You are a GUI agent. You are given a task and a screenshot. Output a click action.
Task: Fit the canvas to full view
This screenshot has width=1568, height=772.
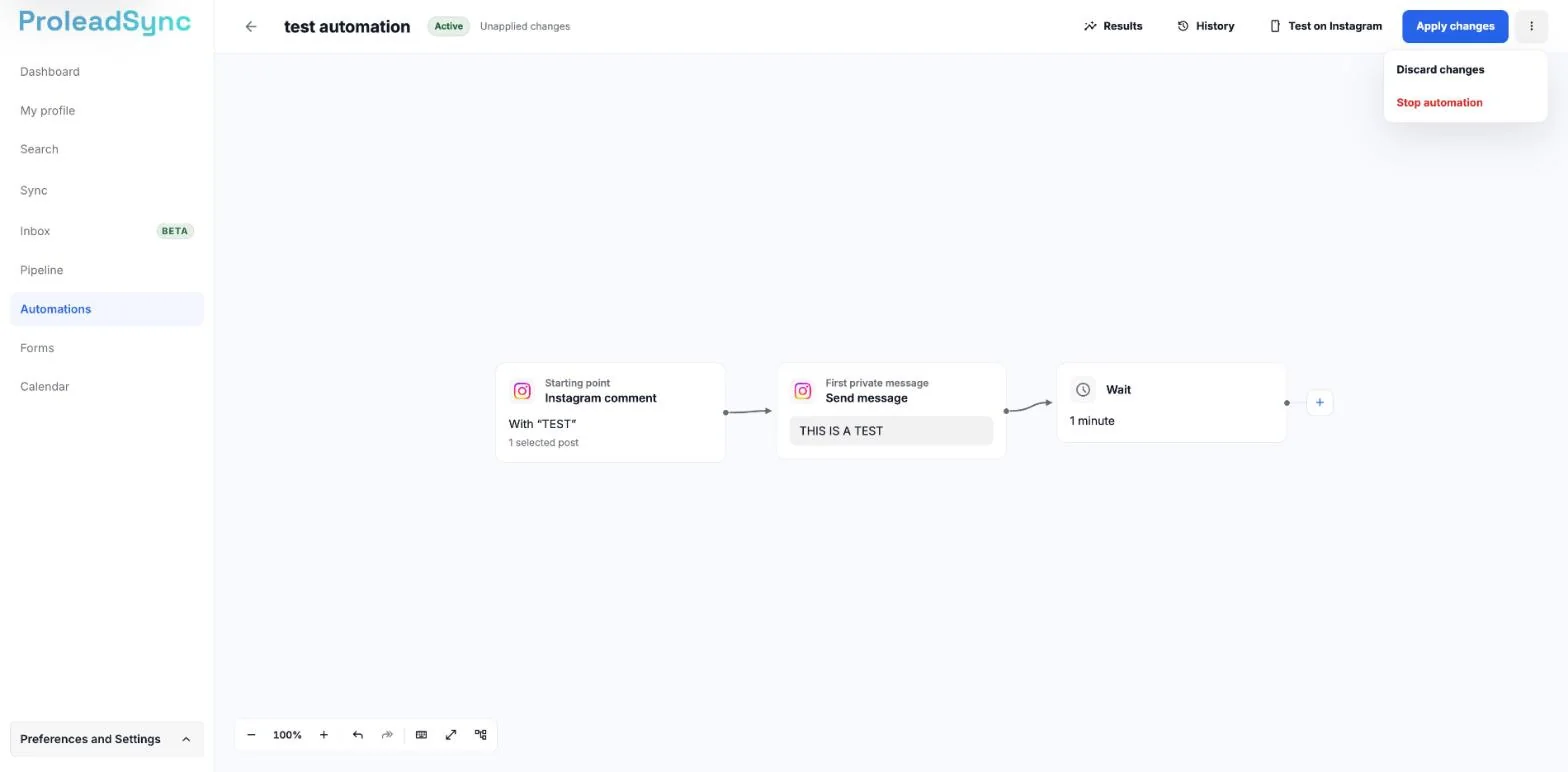pyautogui.click(x=451, y=735)
